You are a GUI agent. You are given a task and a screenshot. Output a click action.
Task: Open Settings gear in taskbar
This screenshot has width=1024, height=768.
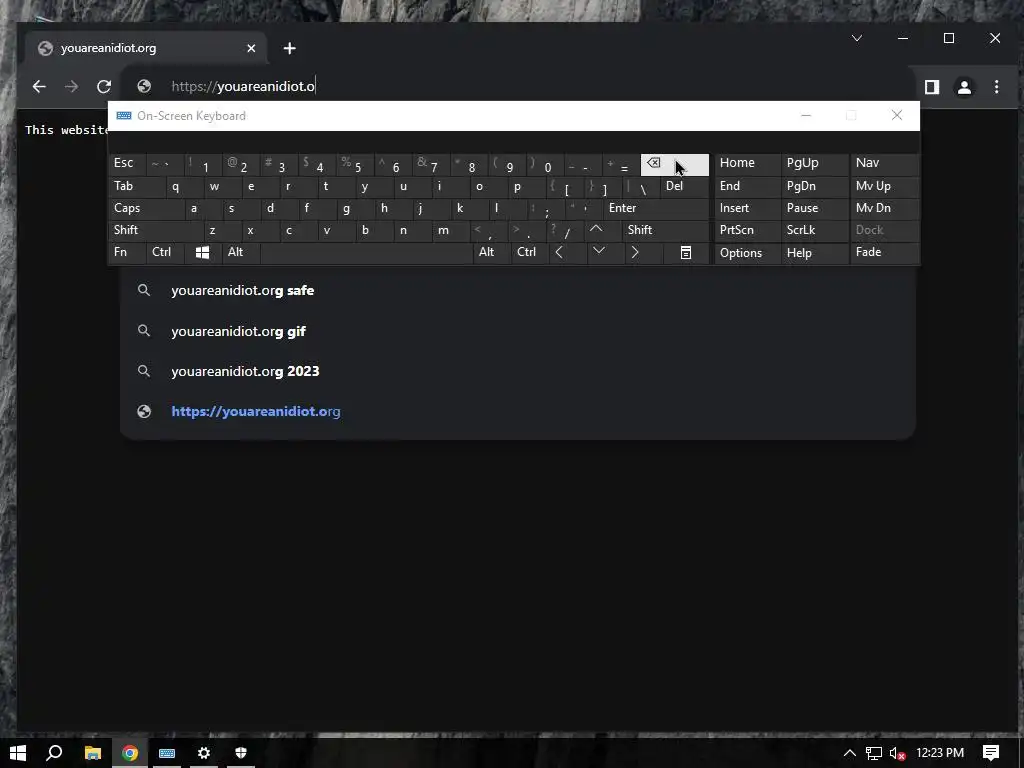(x=204, y=753)
